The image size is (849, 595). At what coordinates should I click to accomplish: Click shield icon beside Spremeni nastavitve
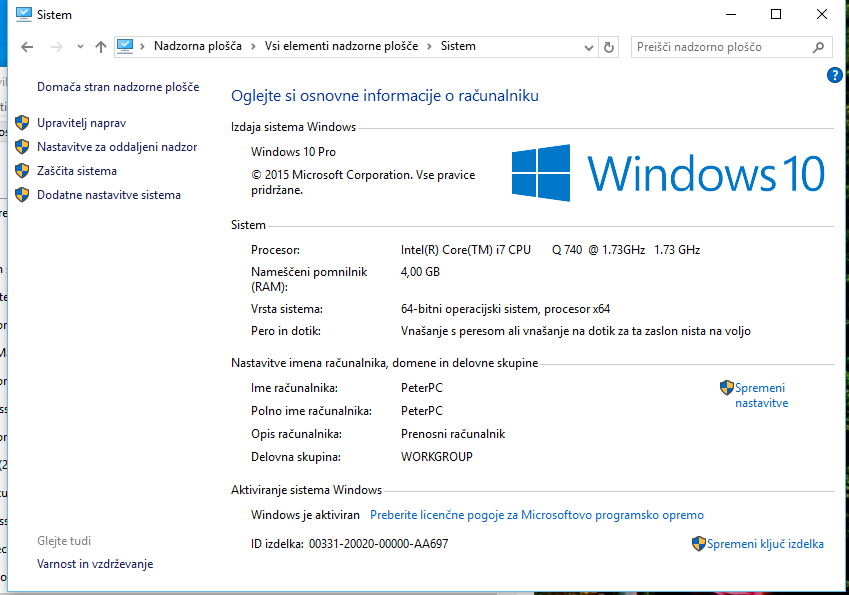pyautogui.click(x=726, y=388)
